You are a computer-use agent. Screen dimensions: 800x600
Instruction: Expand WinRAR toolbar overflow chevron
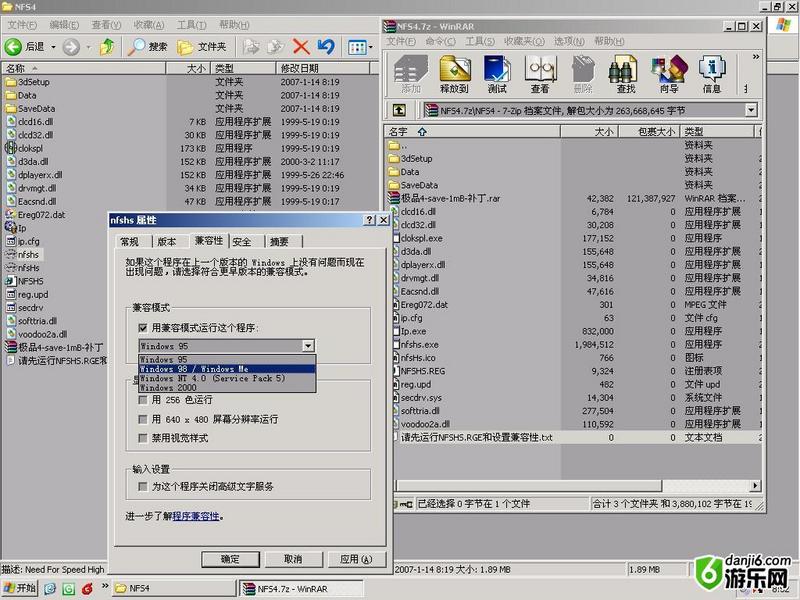click(x=756, y=57)
